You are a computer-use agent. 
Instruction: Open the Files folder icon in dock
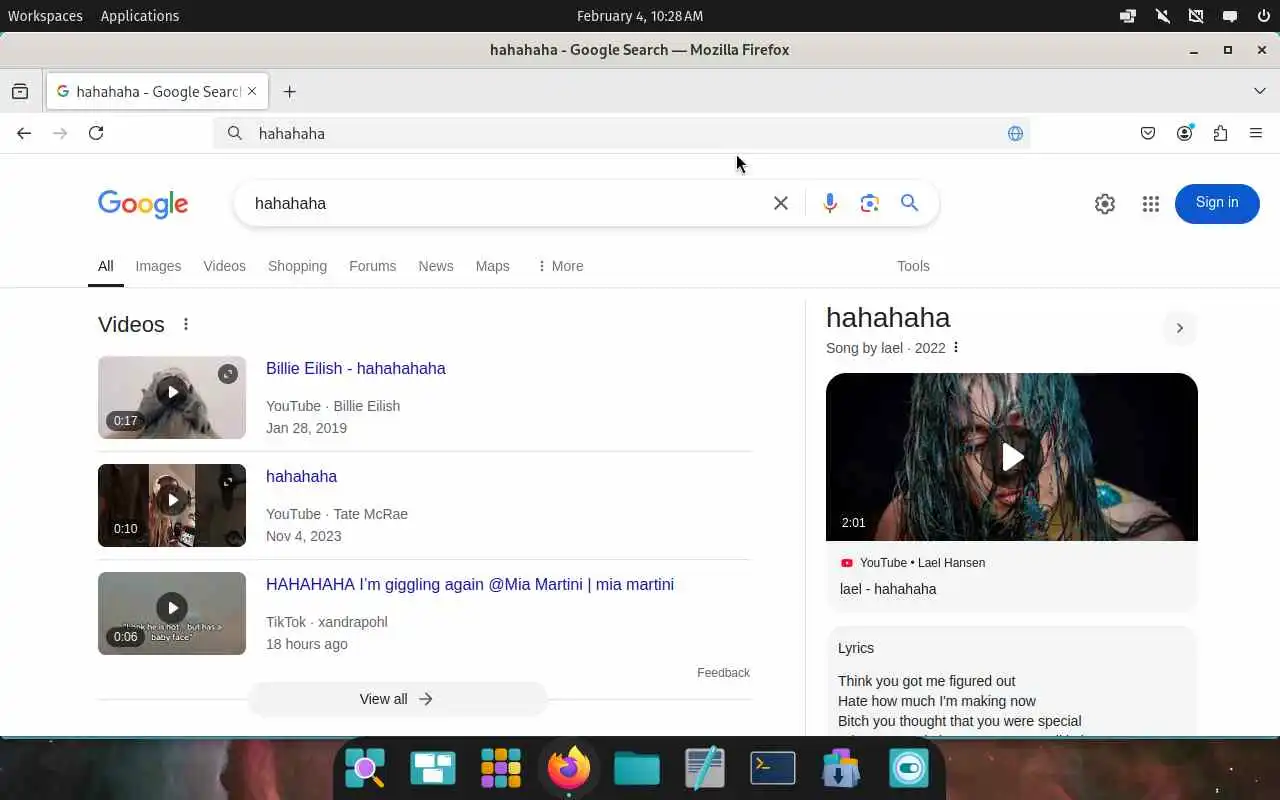(x=637, y=768)
